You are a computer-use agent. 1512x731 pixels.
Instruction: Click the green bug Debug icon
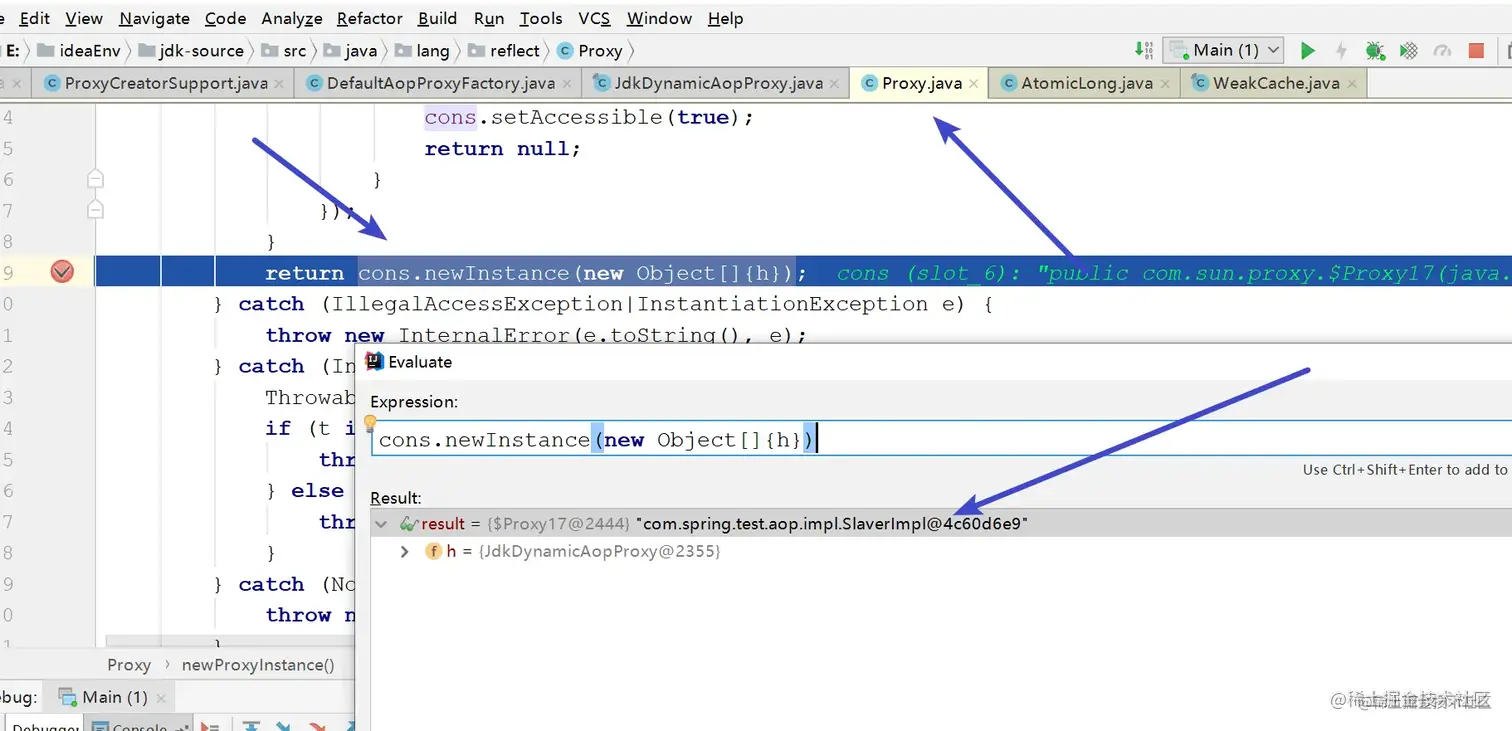(1375, 50)
